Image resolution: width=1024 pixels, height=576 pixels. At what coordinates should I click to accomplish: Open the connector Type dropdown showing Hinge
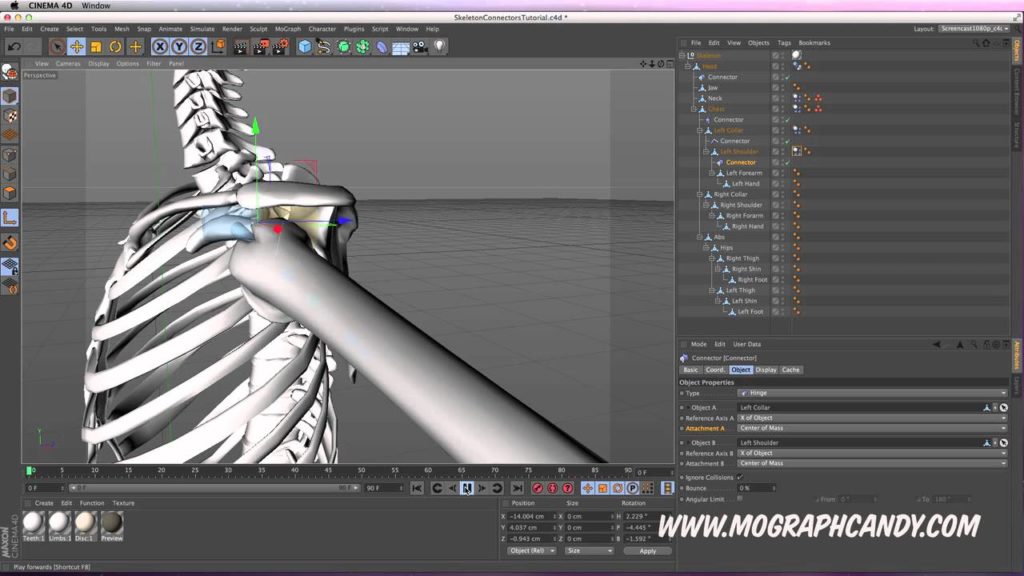872,393
